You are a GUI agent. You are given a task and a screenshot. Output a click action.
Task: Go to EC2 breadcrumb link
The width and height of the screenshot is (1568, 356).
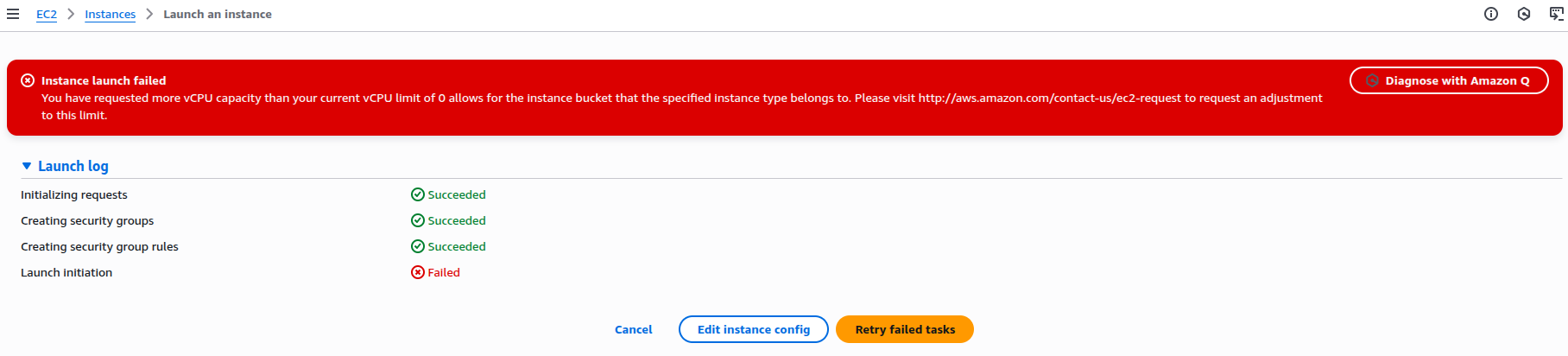pyautogui.click(x=47, y=14)
